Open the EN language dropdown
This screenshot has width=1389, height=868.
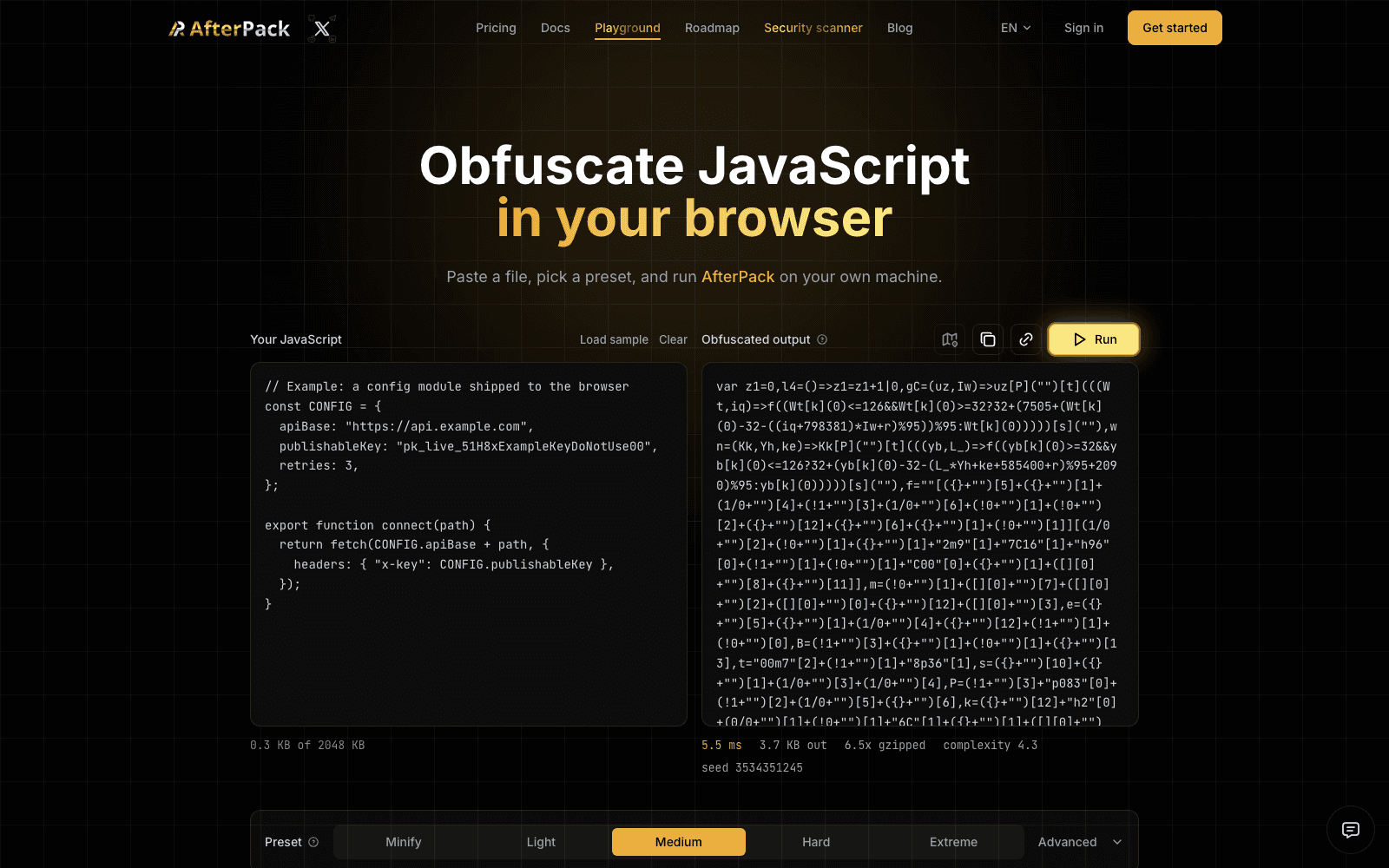[x=1016, y=28]
